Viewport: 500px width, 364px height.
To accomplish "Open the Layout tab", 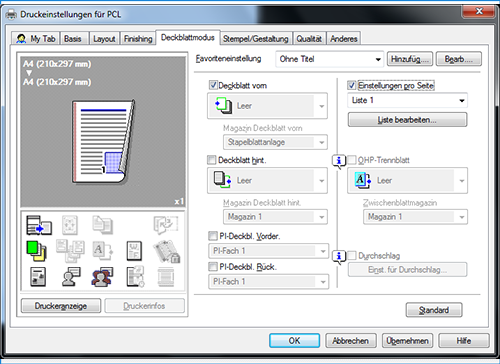I will point(104,39).
